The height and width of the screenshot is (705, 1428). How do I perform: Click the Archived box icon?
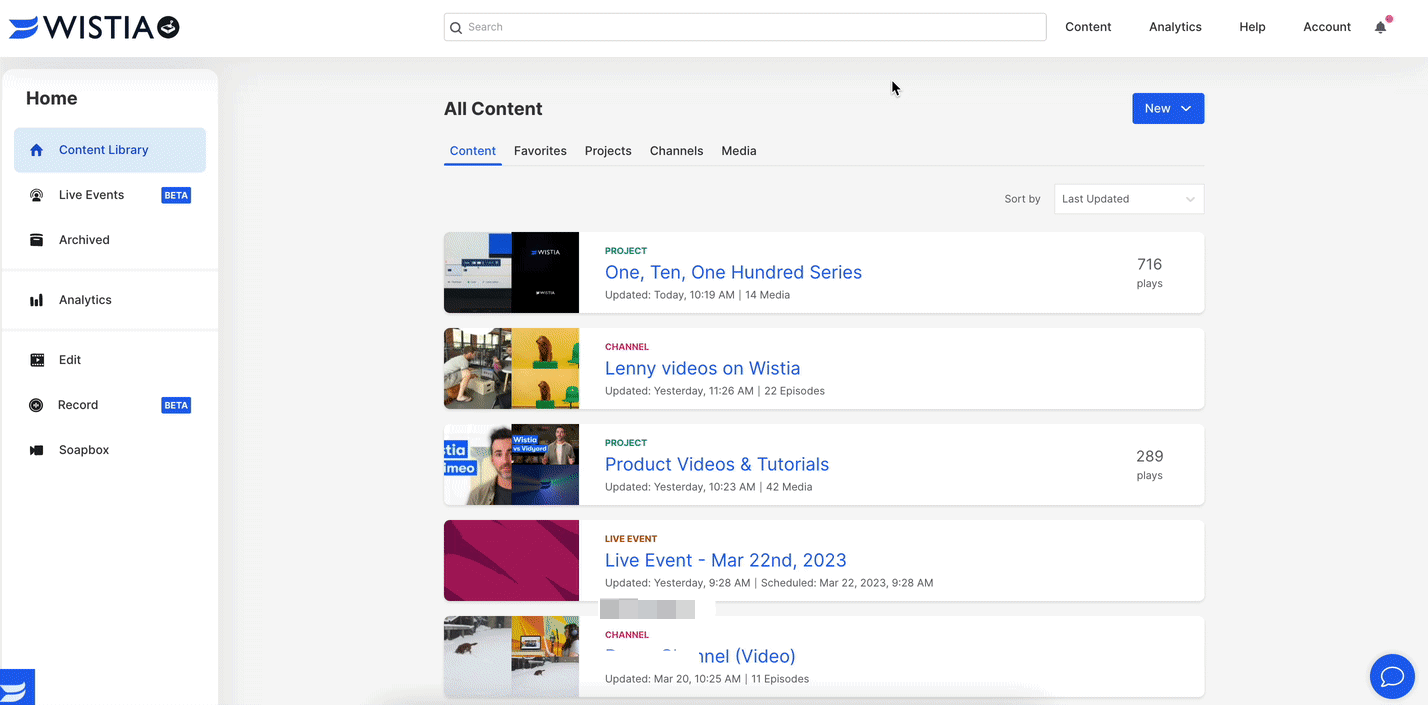pos(37,240)
